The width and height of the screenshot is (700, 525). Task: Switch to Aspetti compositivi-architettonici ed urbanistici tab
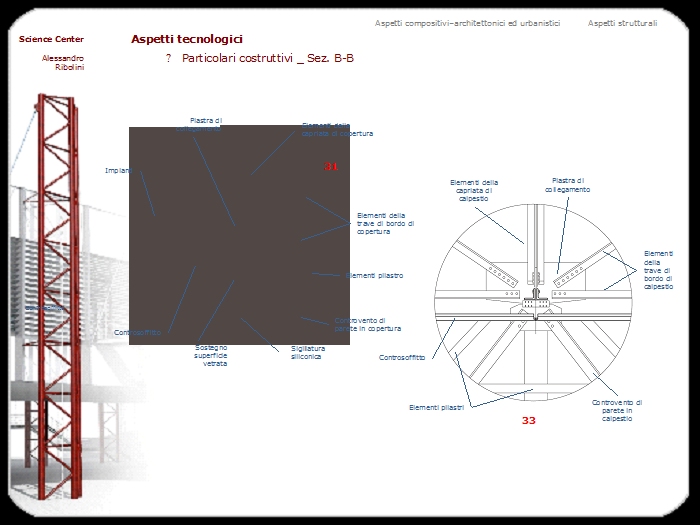click(467, 23)
